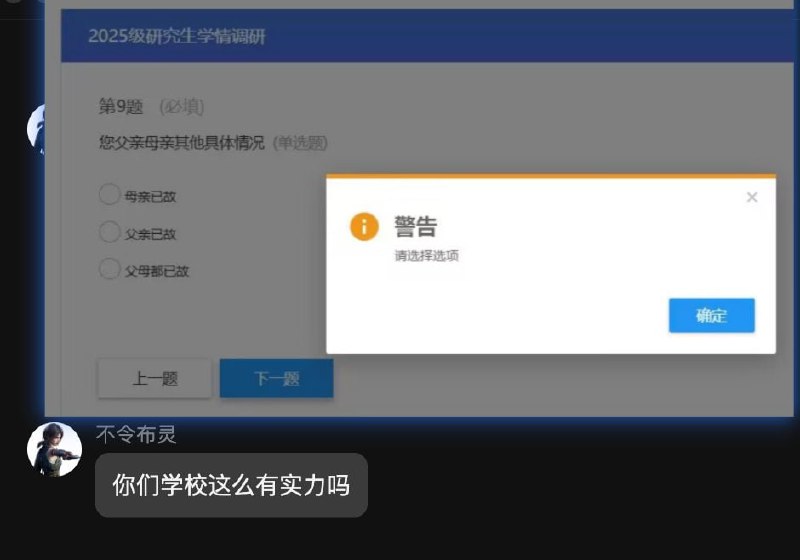The width and height of the screenshot is (800, 560).
Task: Open the avatar of user 不令布灵
Action: coord(55,449)
